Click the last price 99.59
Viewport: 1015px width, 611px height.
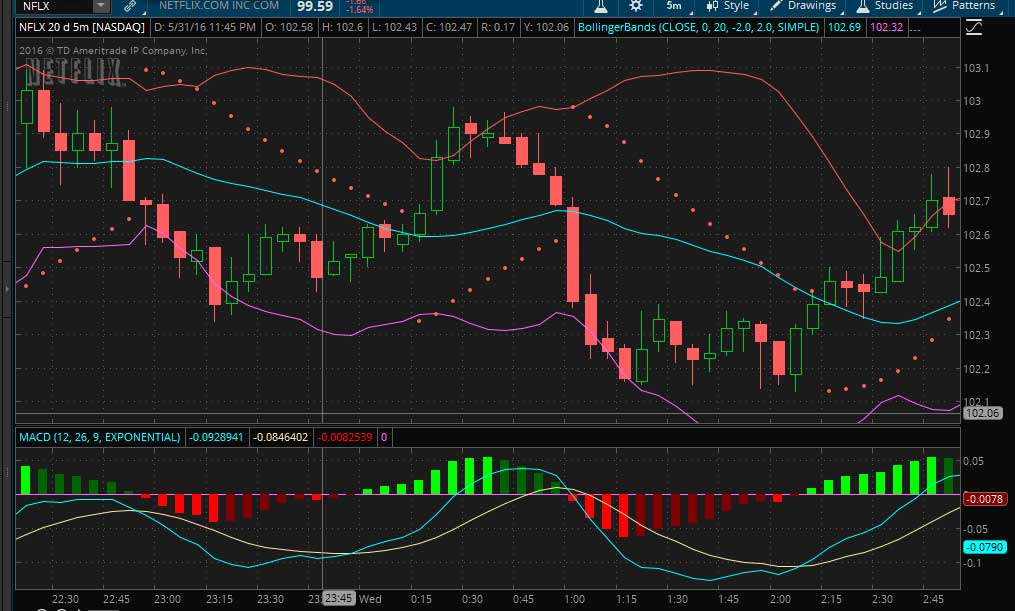click(315, 6)
